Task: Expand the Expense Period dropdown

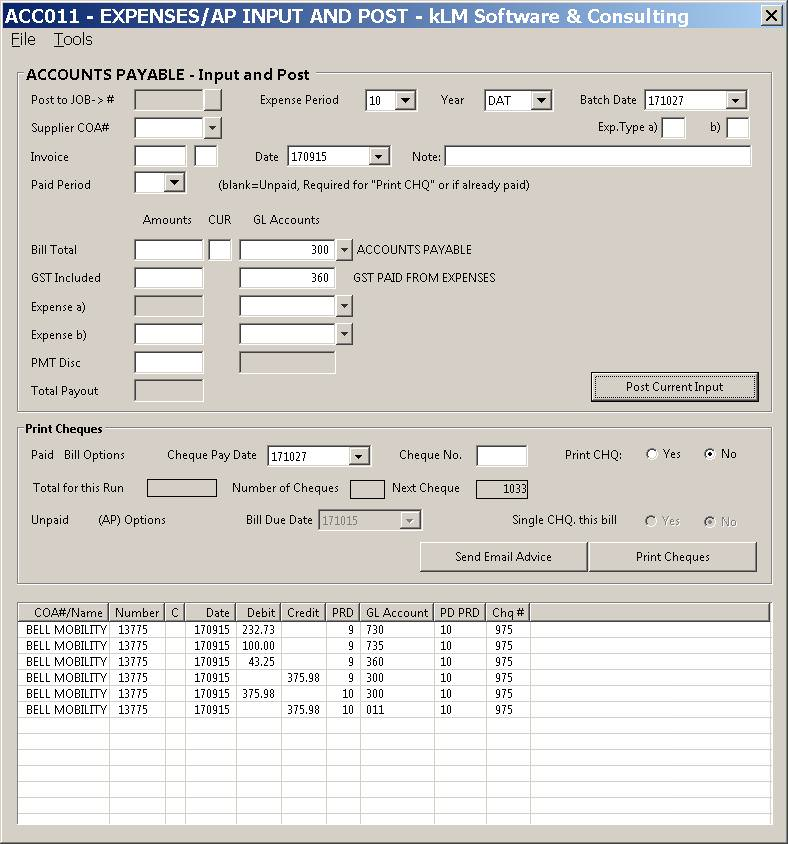Action: 405,100
